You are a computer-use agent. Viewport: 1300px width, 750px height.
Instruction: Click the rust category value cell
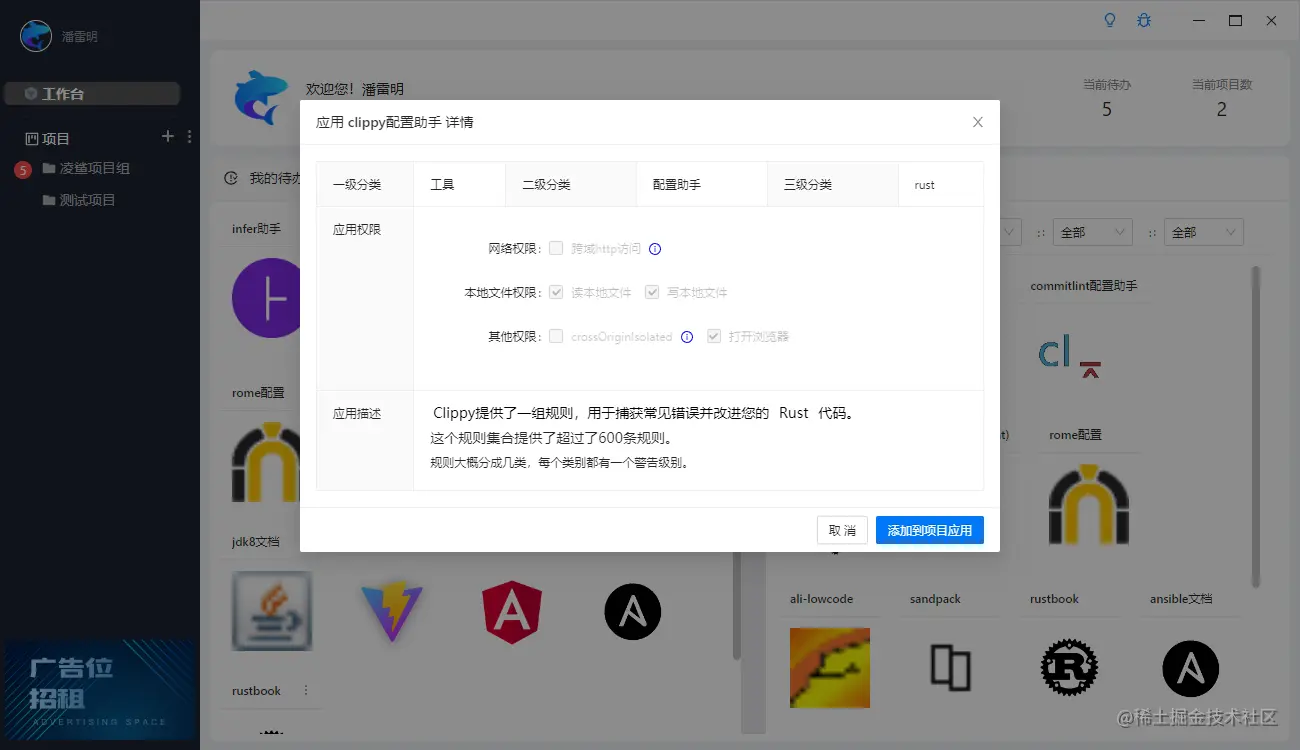coord(941,185)
